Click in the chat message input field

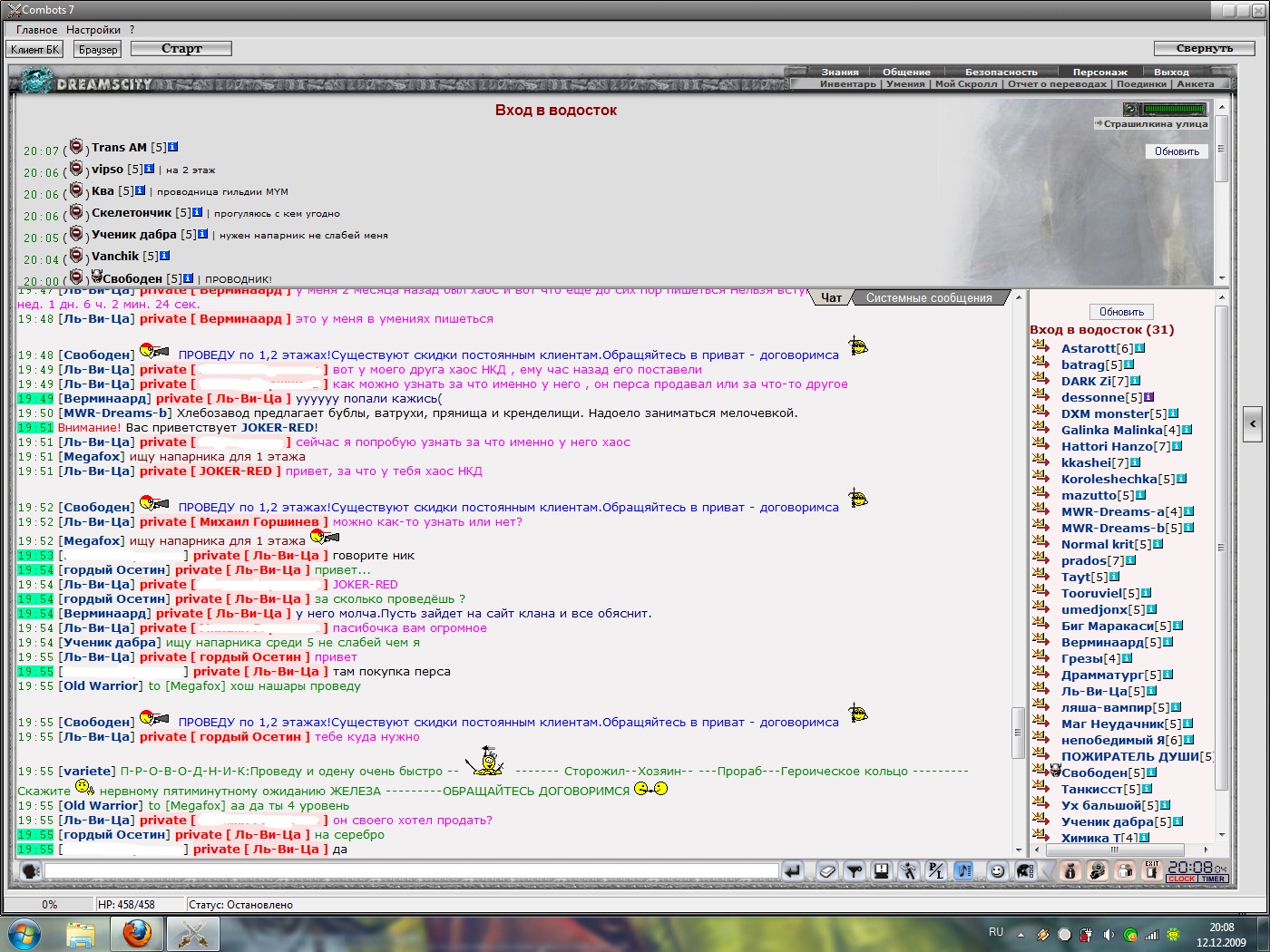pyautogui.click(x=412, y=871)
